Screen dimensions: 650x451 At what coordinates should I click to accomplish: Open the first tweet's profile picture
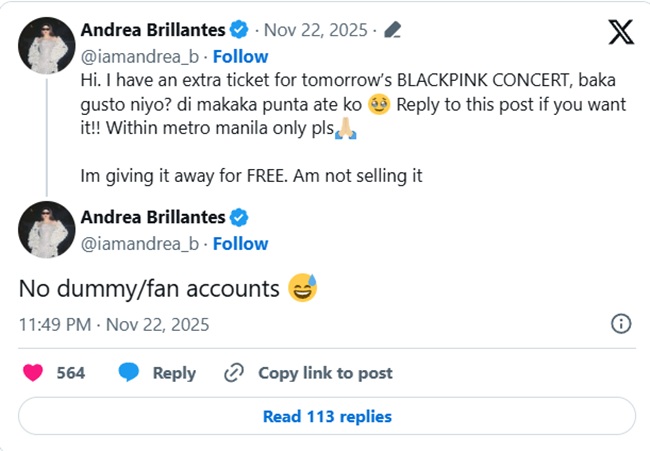(47, 45)
